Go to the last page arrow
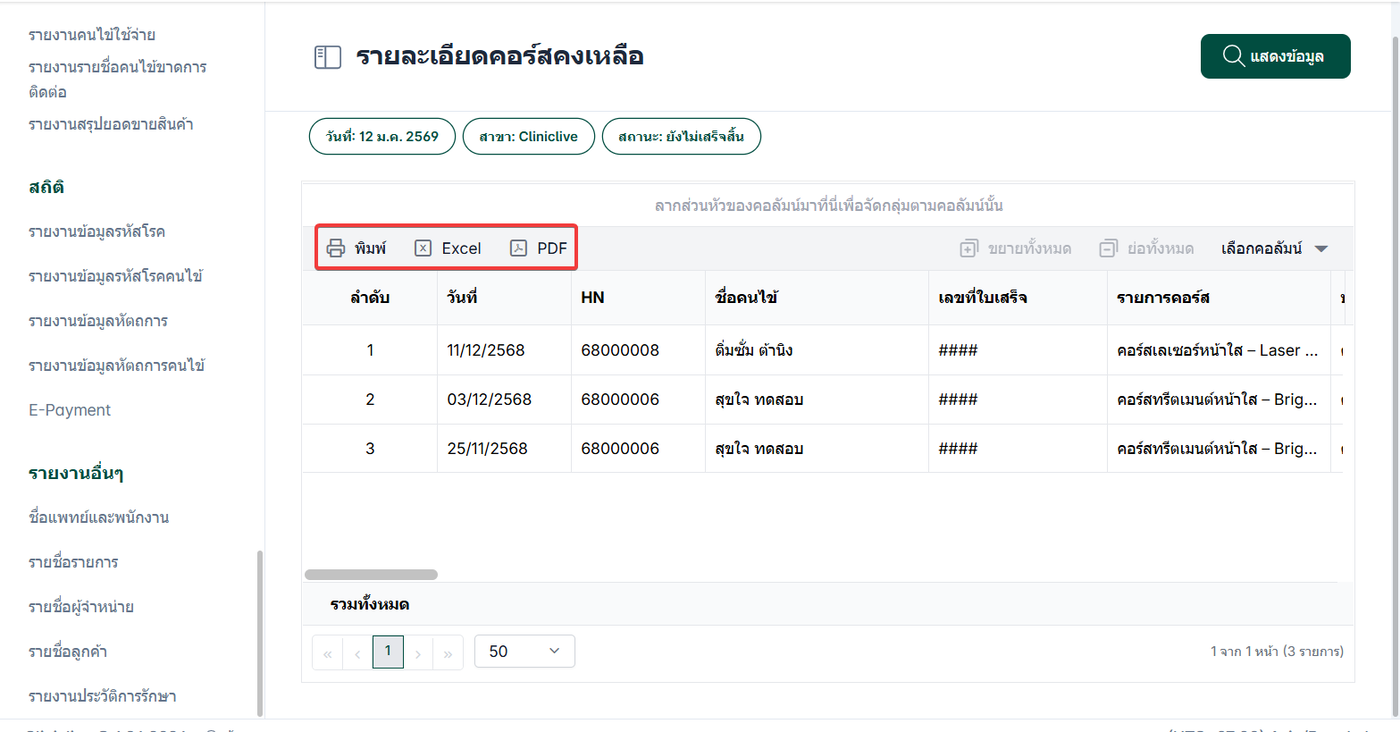Image resolution: width=1400 pixels, height=732 pixels. (x=448, y=654)
